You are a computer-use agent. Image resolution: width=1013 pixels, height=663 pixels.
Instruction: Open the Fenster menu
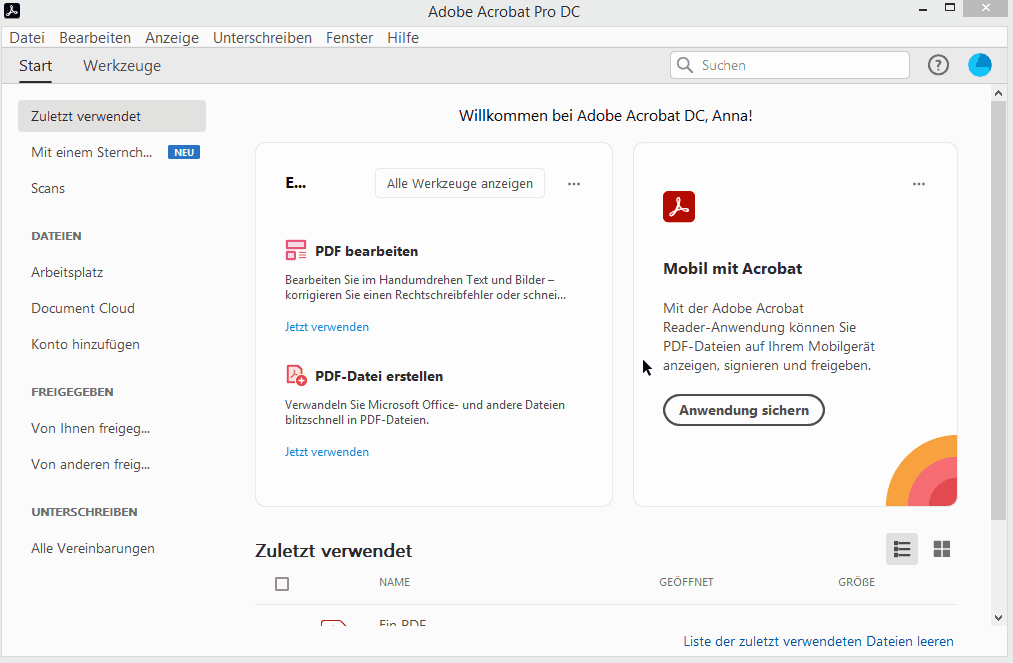350,37
